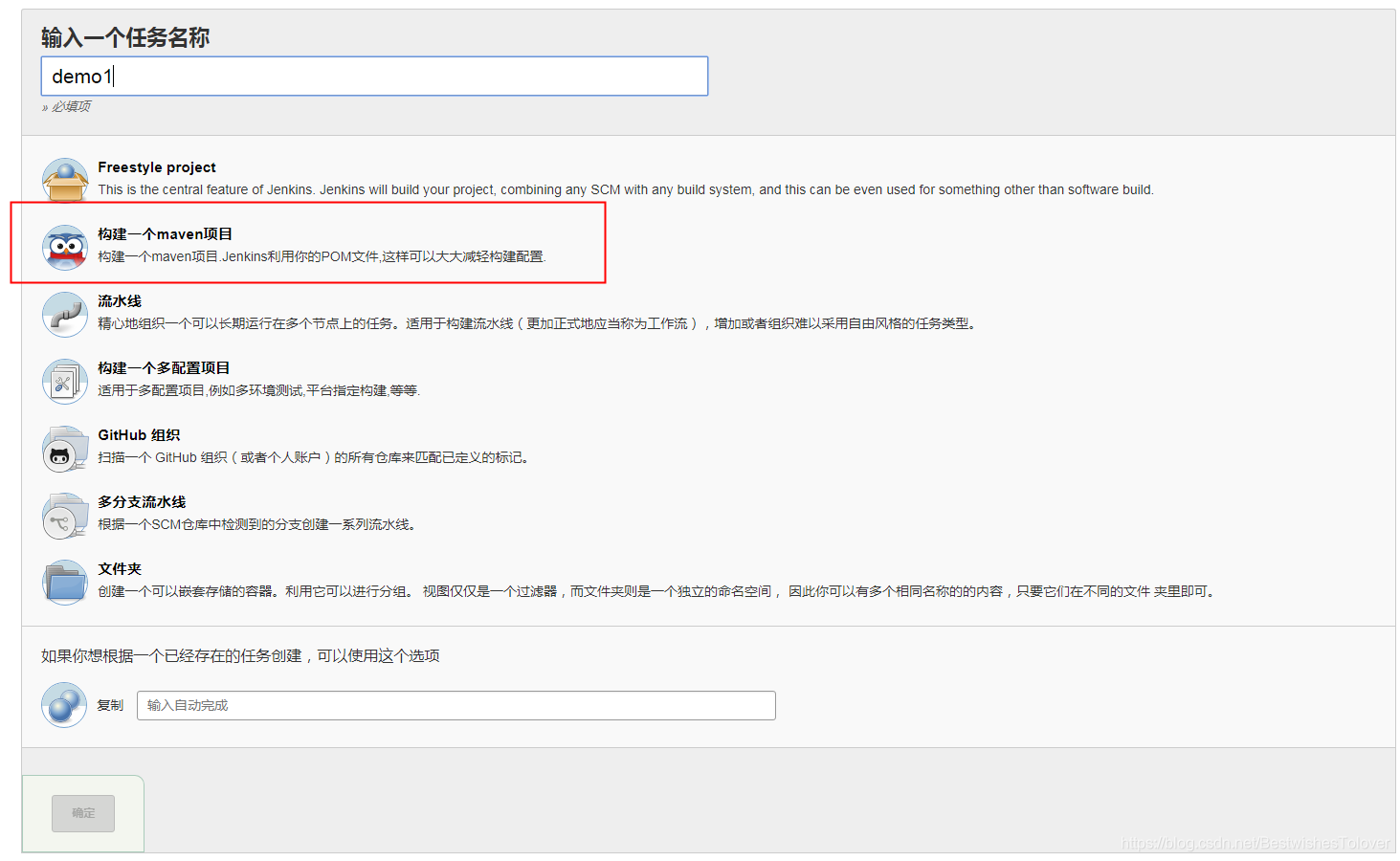Select the Freestyle project title
Image resolution: width=1400 pixels, height=861 pixels.
[x=157, y=167]
